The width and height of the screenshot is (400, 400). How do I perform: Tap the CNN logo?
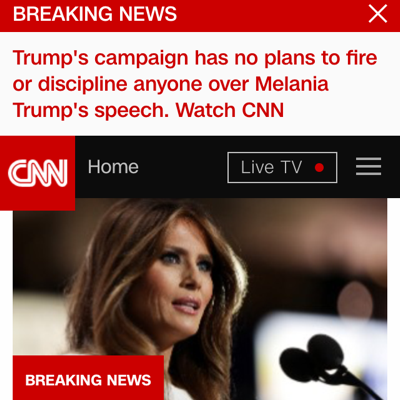point(38,173)
